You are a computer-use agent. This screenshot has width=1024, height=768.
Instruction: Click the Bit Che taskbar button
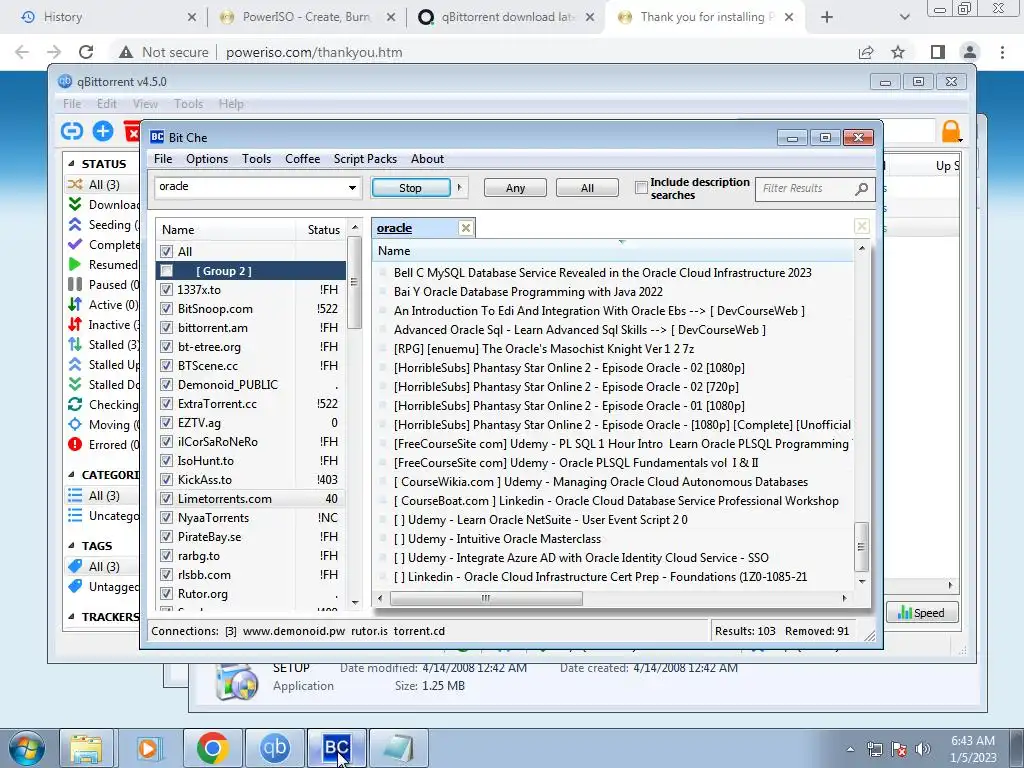tap(336, 748)
